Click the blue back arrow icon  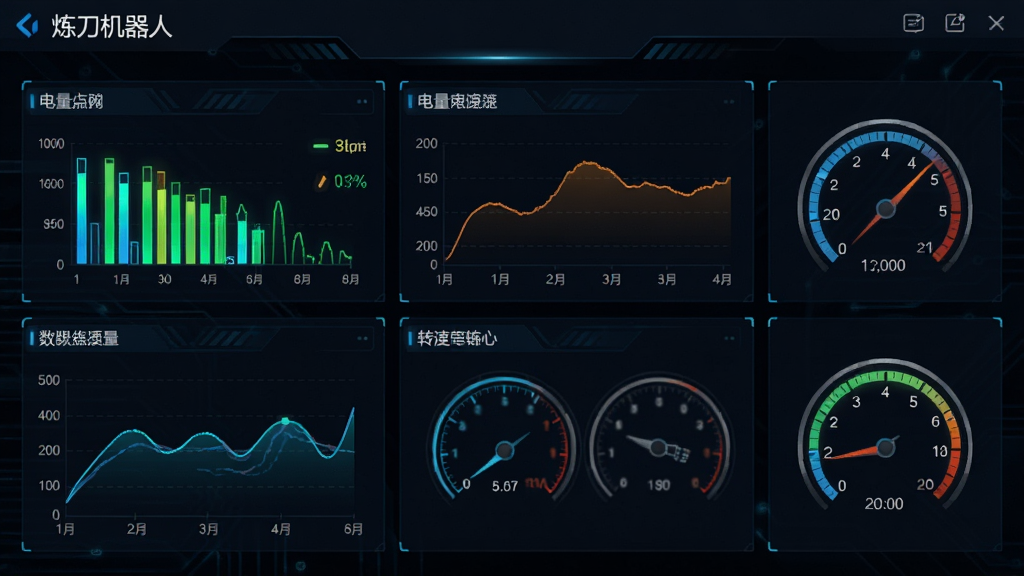(27, 26)
